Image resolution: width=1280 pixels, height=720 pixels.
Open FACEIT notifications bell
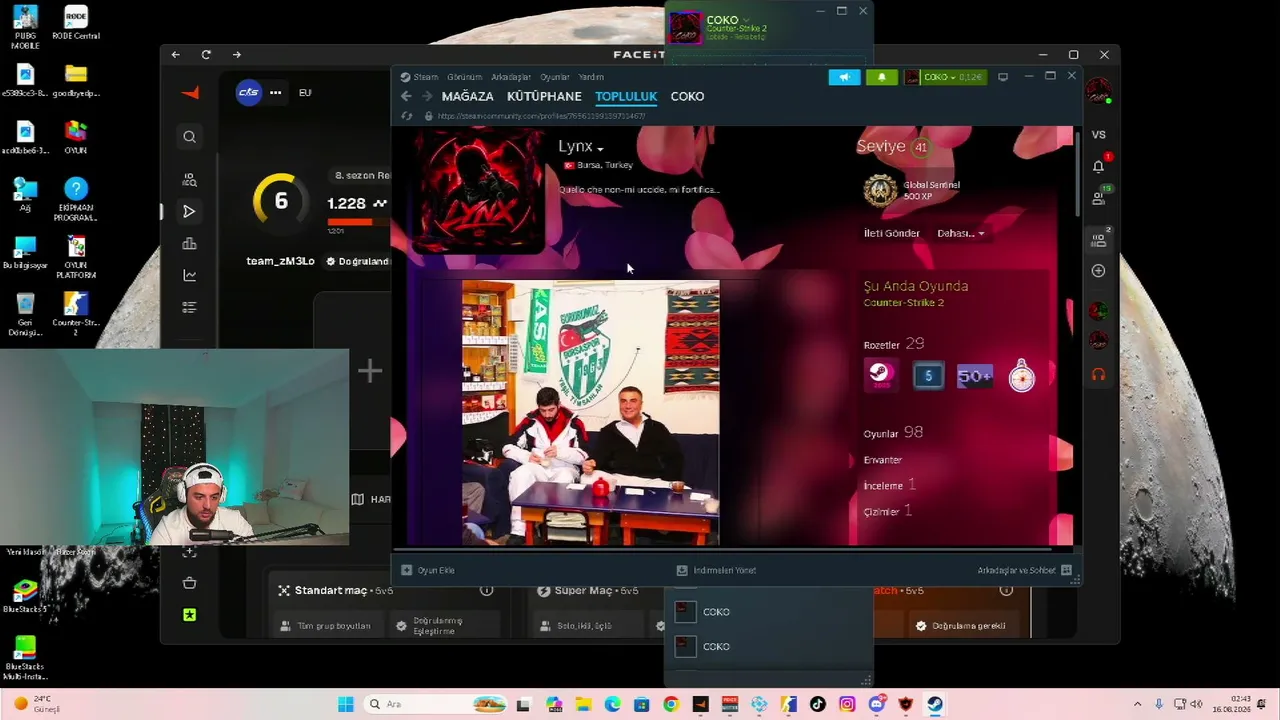1099,166
